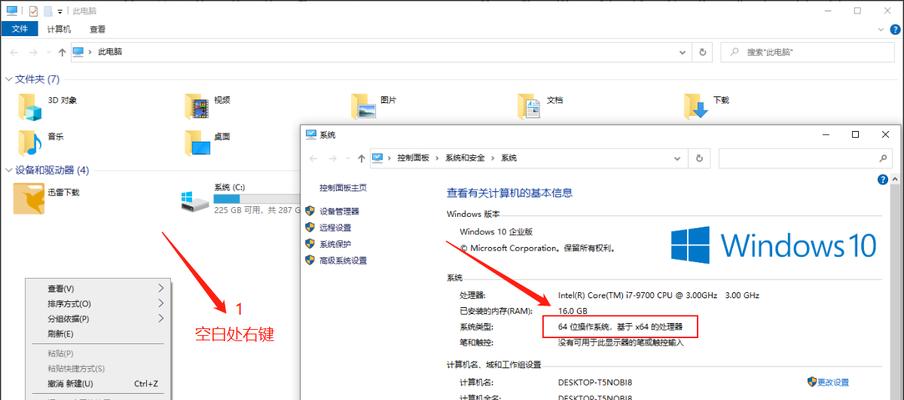The image size is (904, 400).
Task: Click the 控制面板 breadcrumb segment
Action: coord(413,158)
